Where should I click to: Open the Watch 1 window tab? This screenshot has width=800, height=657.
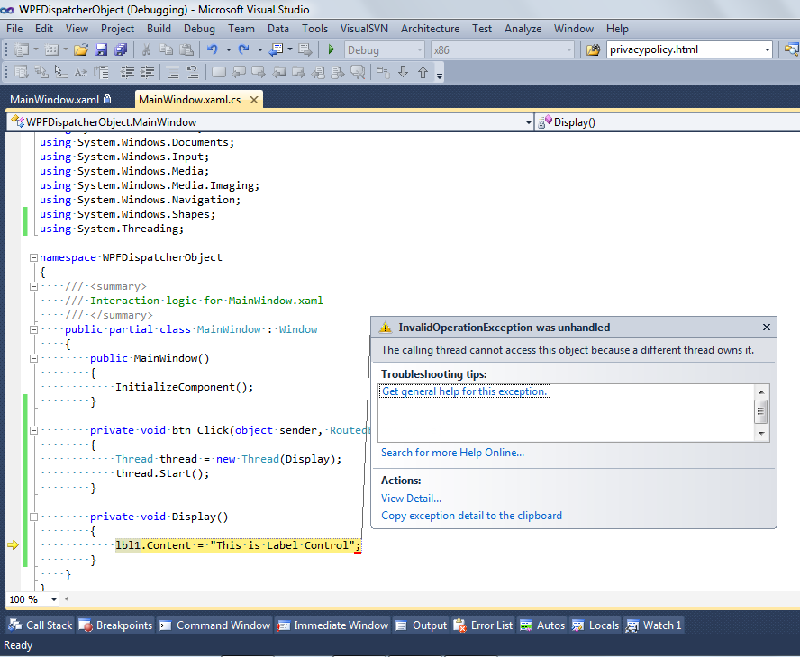pos(654,625)
